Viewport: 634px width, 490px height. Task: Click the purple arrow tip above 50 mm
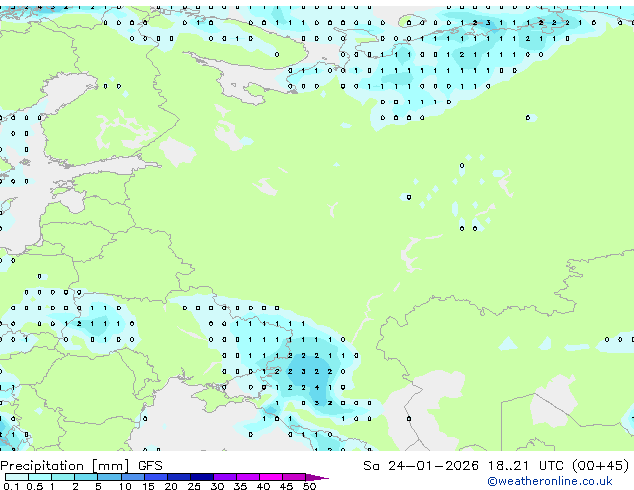pos(317,477)
